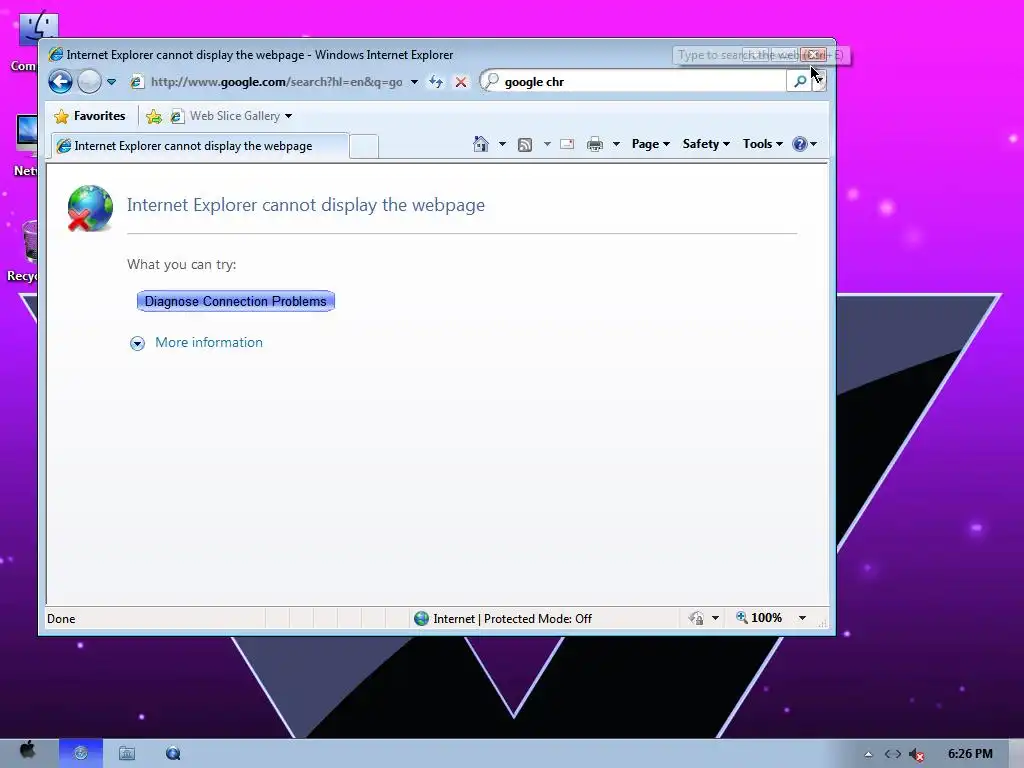This screenshot has height=768, width=1024.
Task: Open the library folder taskbar icon
Action: point(127,754)
